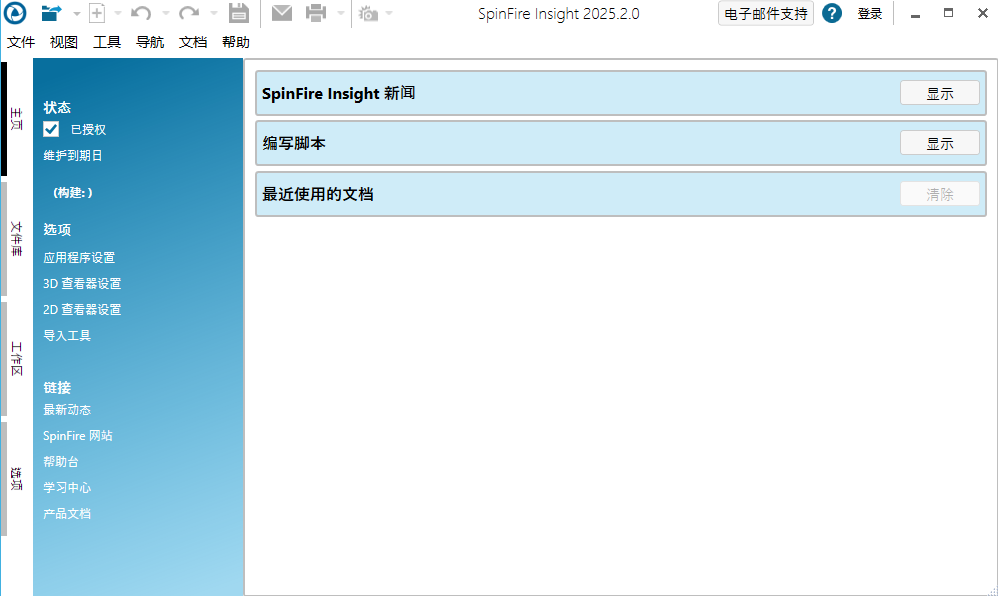The width and height of the screenshot is (998, 596).
Task: Expand the snapshot dropdown arrow
Action: coord(389,13)
